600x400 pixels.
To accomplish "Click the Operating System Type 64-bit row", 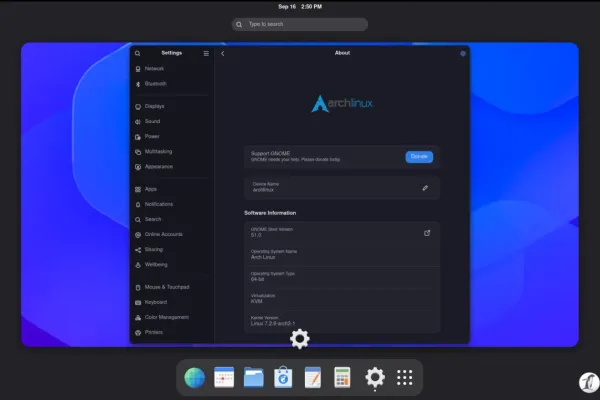I will [x=342, y=277].
